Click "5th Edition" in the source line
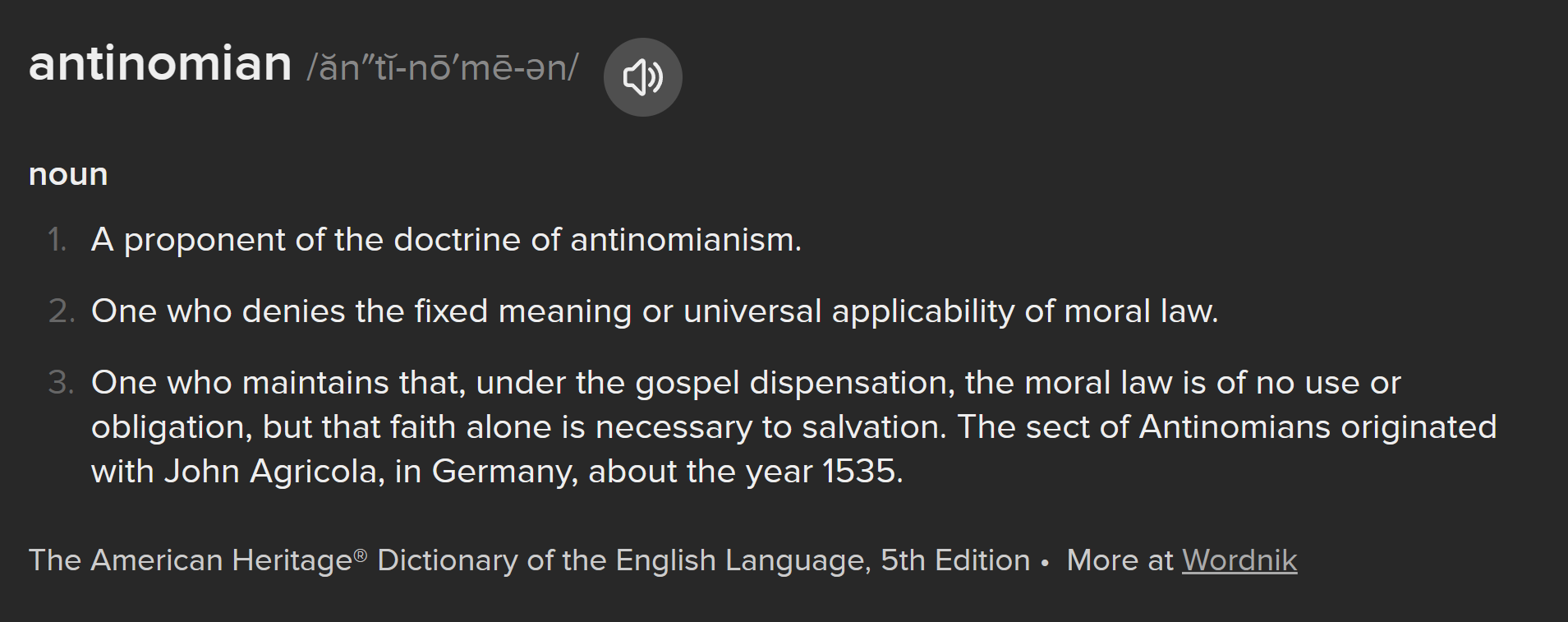1568x622 pixels. [x=955, y=560]
